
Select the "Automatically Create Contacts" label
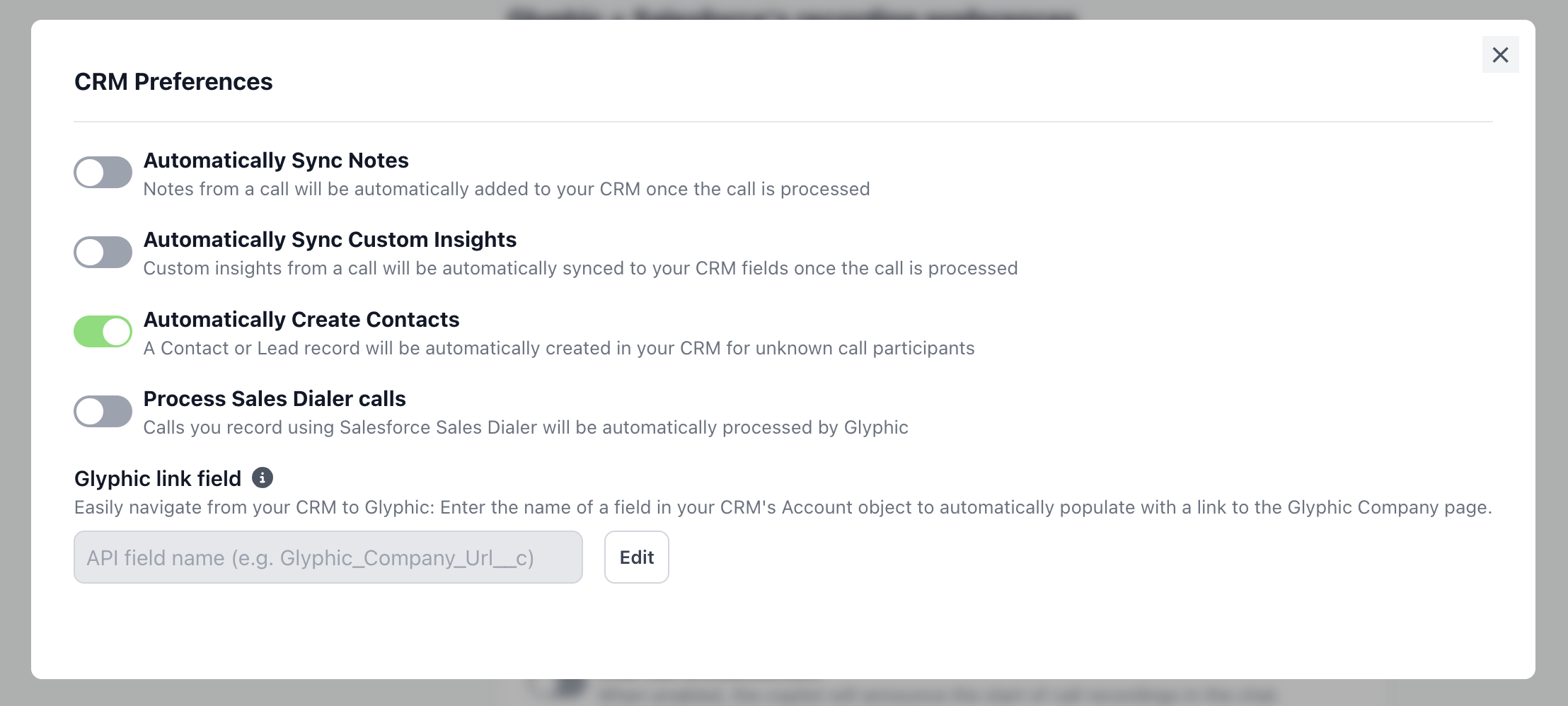point(301,320)
